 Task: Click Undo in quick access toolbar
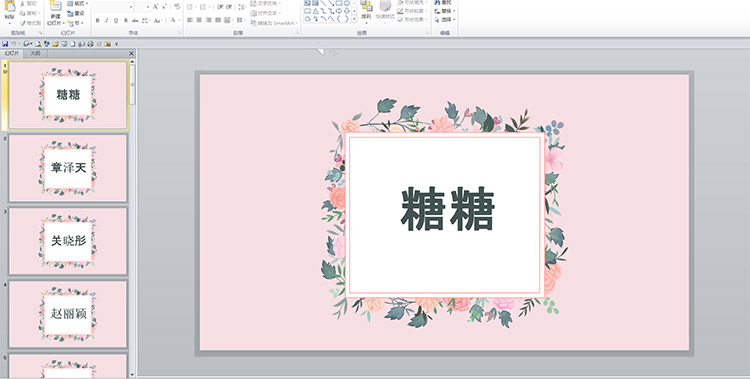point(14,44)
